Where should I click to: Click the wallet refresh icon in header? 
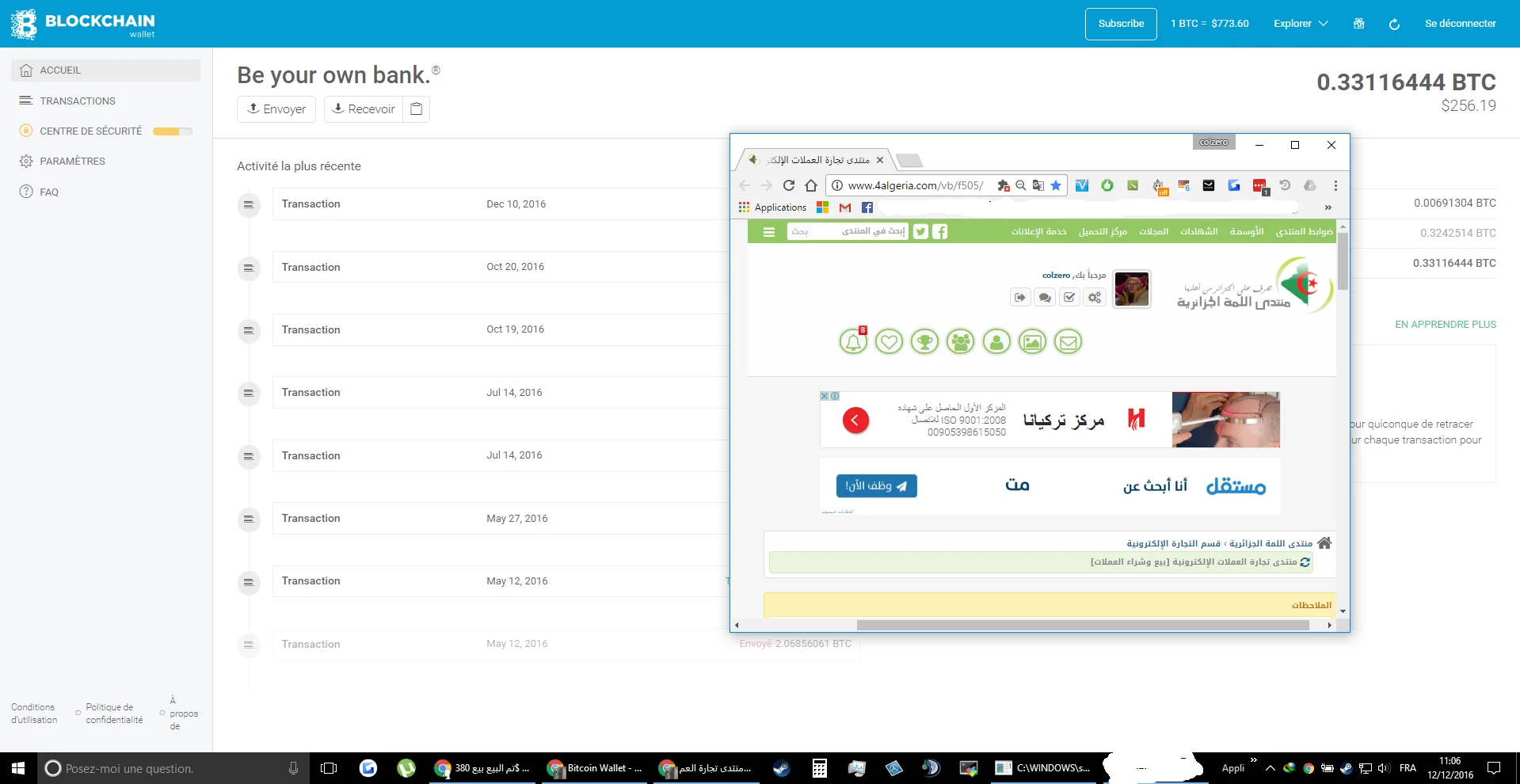click(1394, 24)
